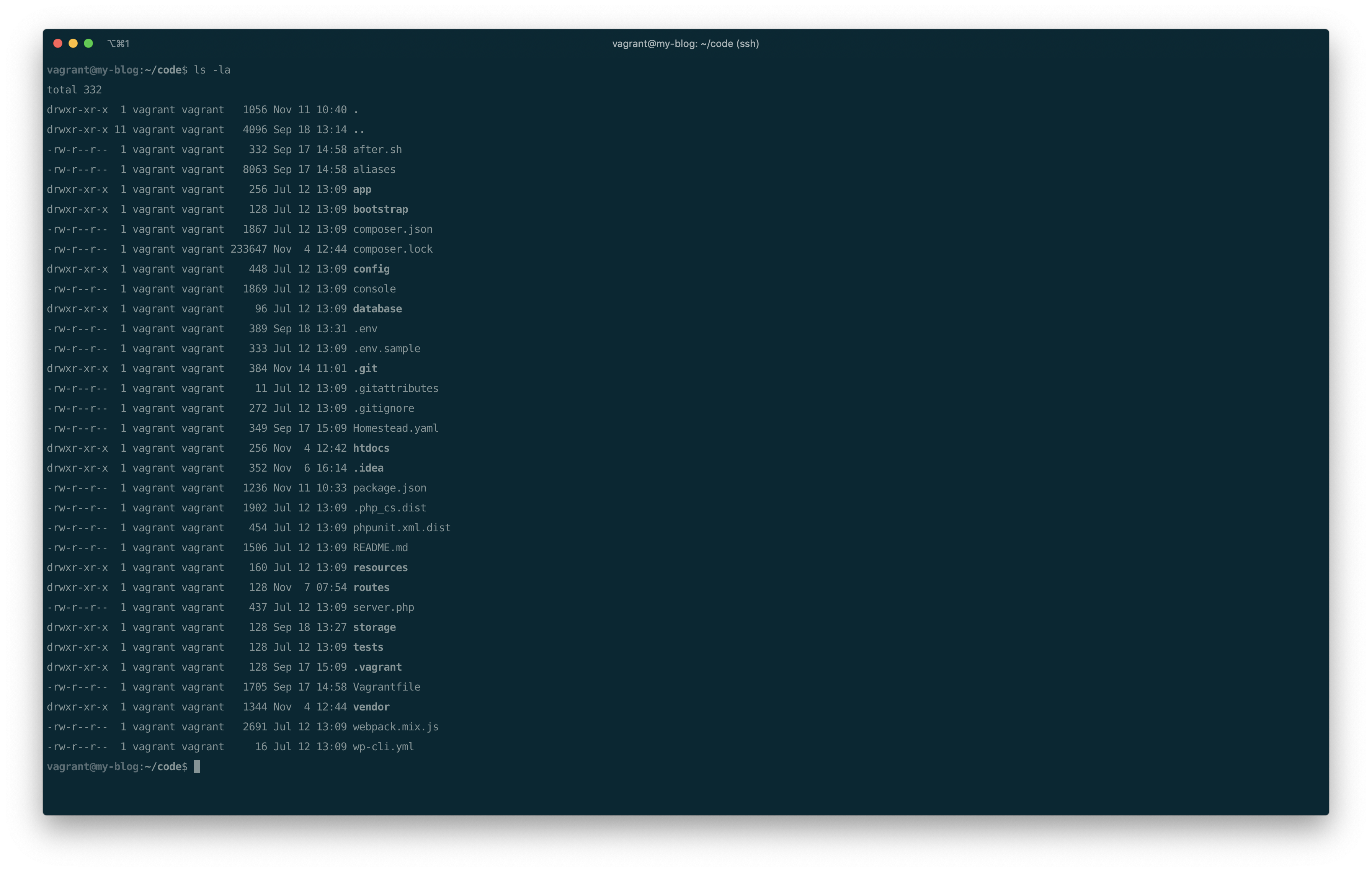Viewport: 1372px width, 872px height.
Task: Click the 'server.php' file name
Action: (384, 608)
